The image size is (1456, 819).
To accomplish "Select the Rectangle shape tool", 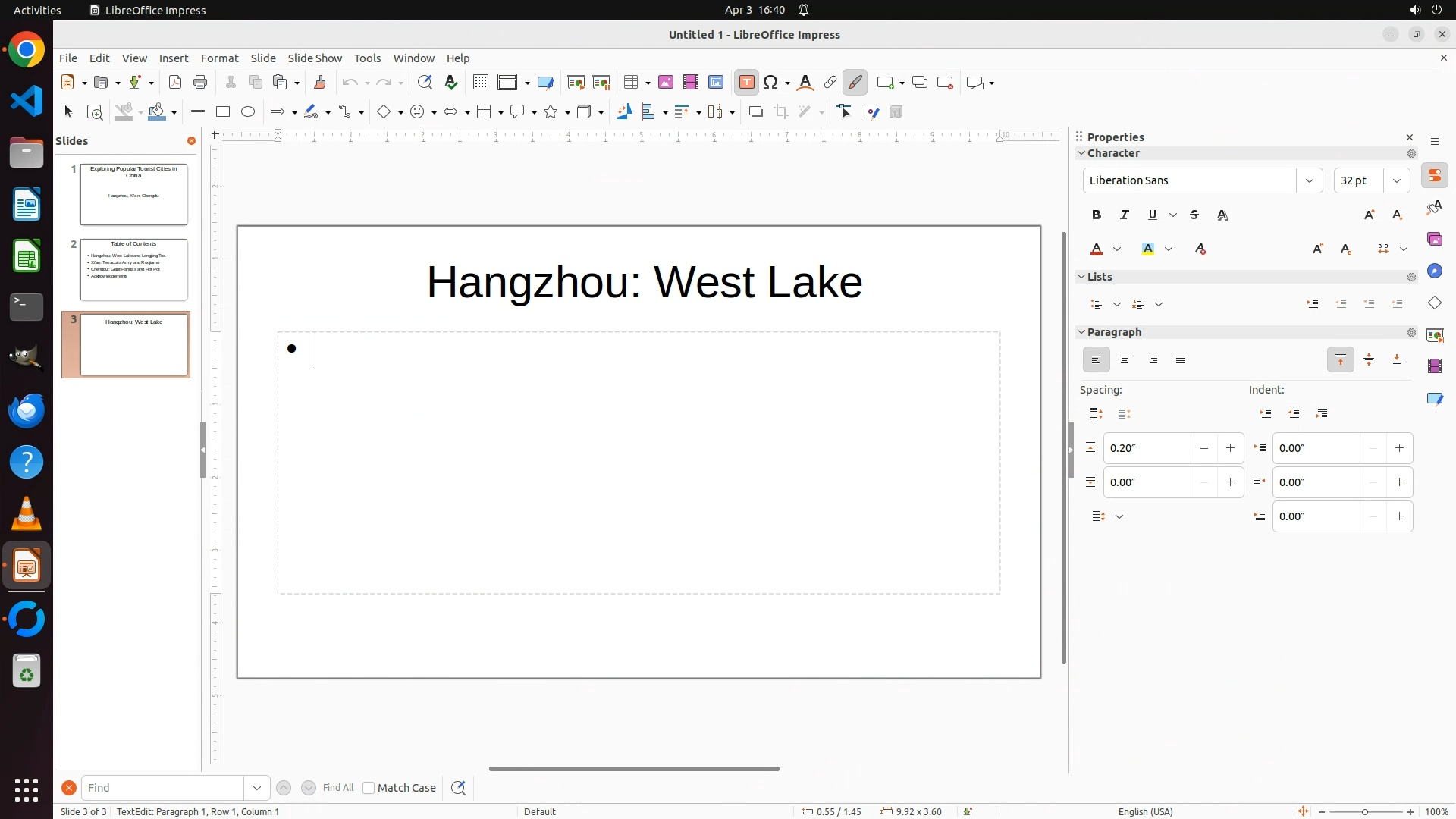I will pos(223,112).
